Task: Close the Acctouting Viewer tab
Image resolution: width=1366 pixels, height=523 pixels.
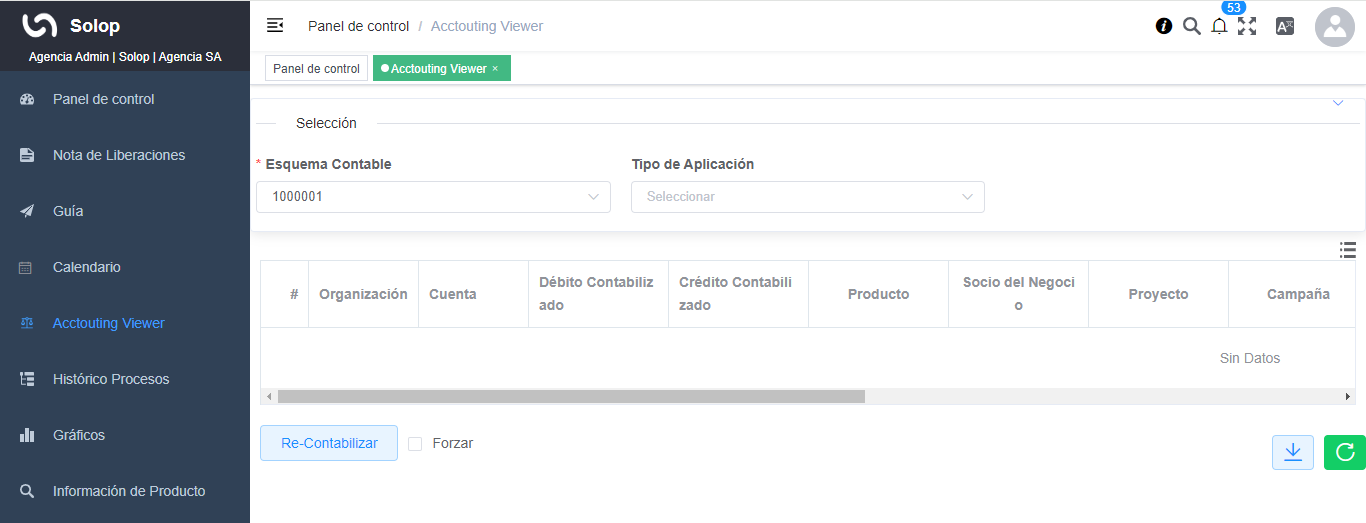Action: 495,69
